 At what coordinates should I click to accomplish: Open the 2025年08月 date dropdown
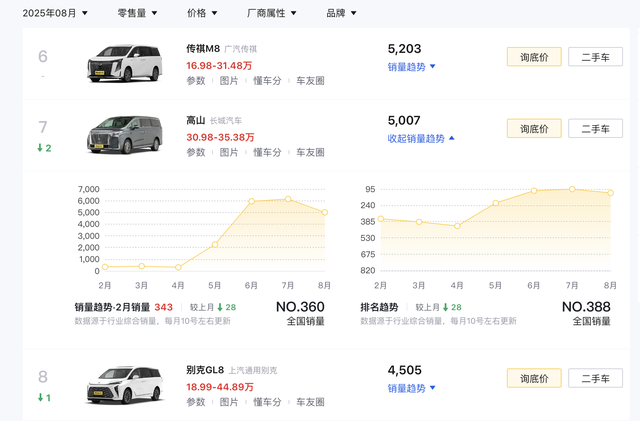point(55,13)
